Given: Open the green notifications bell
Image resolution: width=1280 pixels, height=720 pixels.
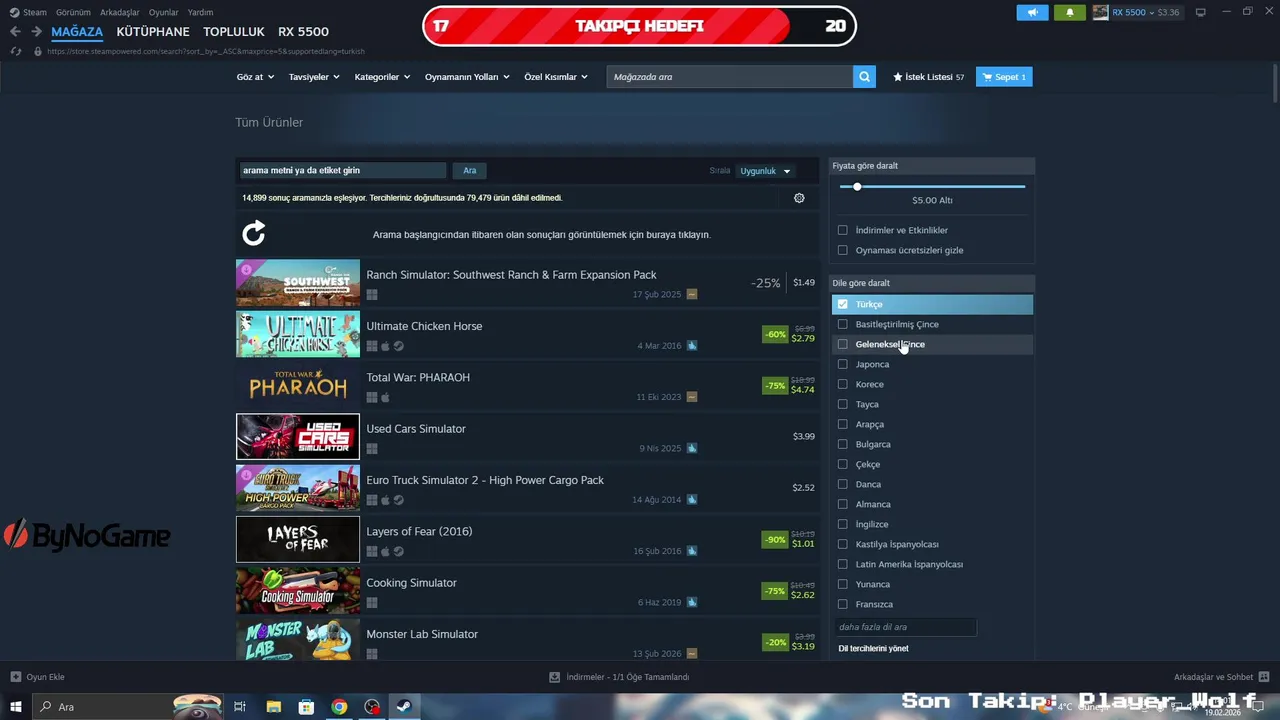Looking at the screenshot, I should [x=1069, y=12].
